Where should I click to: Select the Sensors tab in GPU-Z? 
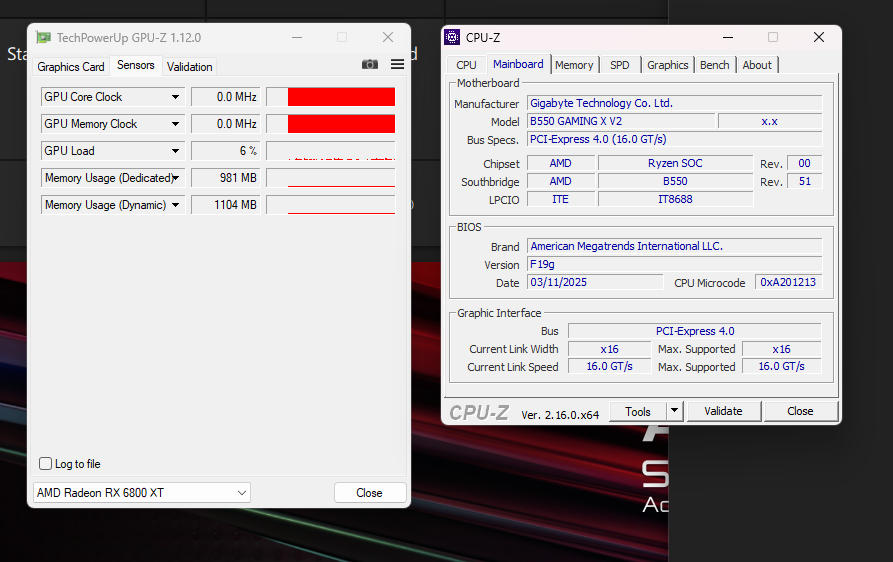click(x=136, y=65)
